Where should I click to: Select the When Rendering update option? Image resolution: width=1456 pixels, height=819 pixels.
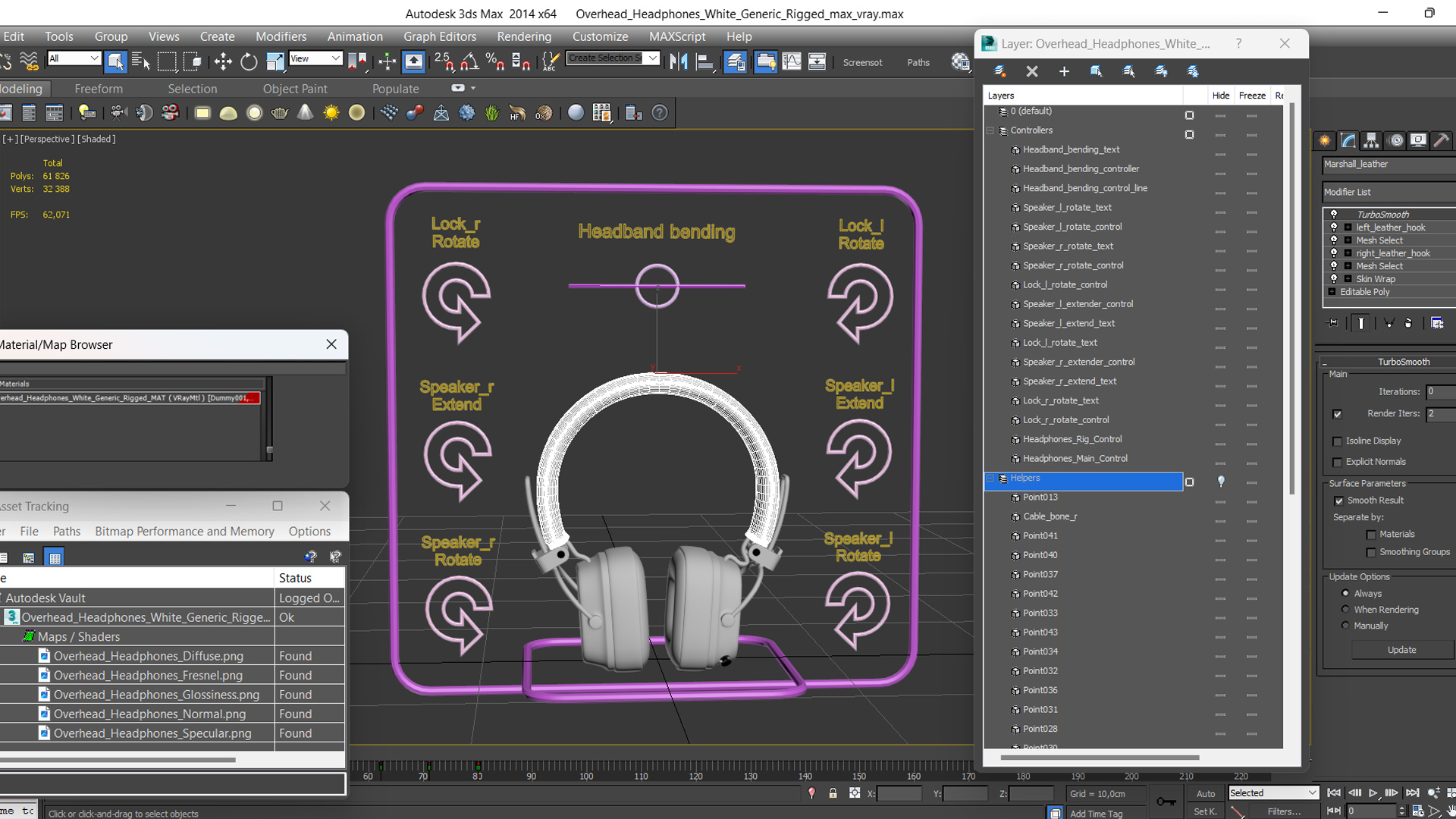[1346, 609]
